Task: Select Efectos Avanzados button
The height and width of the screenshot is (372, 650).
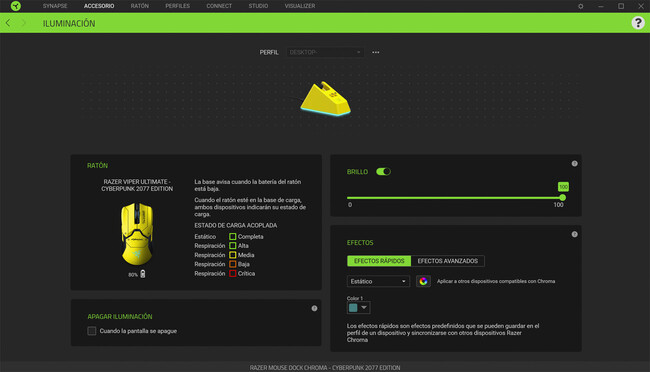Action: point(448,261)
